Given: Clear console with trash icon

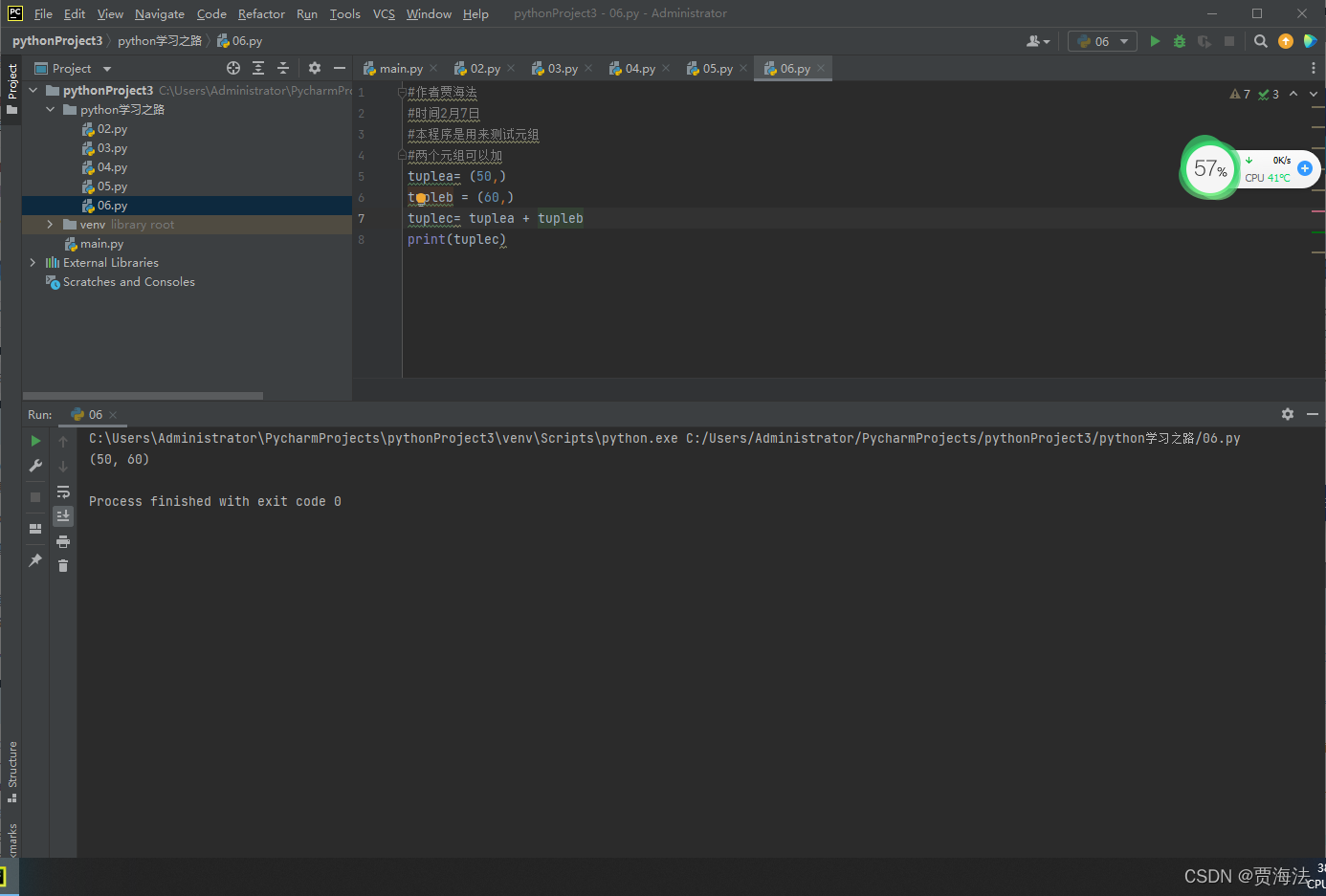Looking at the screenshot, I should tap(63, 566).
